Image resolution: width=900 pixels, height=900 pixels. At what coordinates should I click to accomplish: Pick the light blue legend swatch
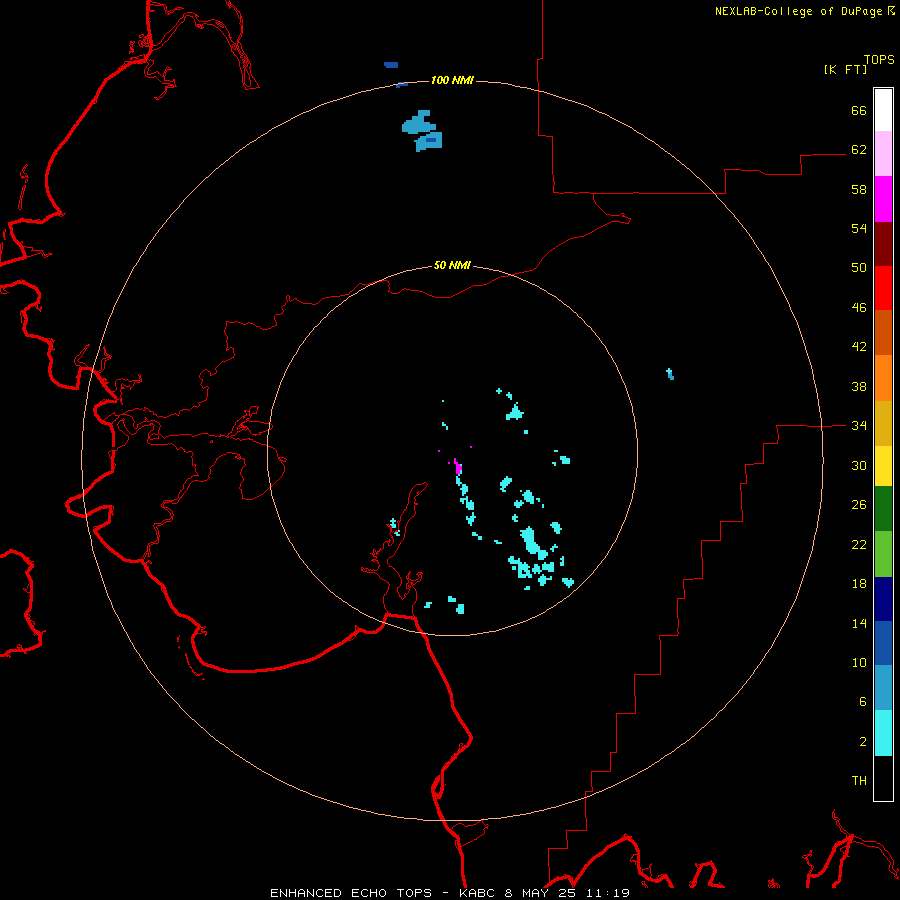[x=883, y=688]
